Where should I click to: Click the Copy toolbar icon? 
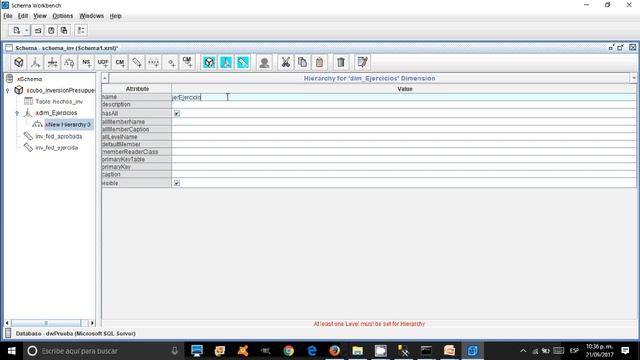[x=302, y=62]
